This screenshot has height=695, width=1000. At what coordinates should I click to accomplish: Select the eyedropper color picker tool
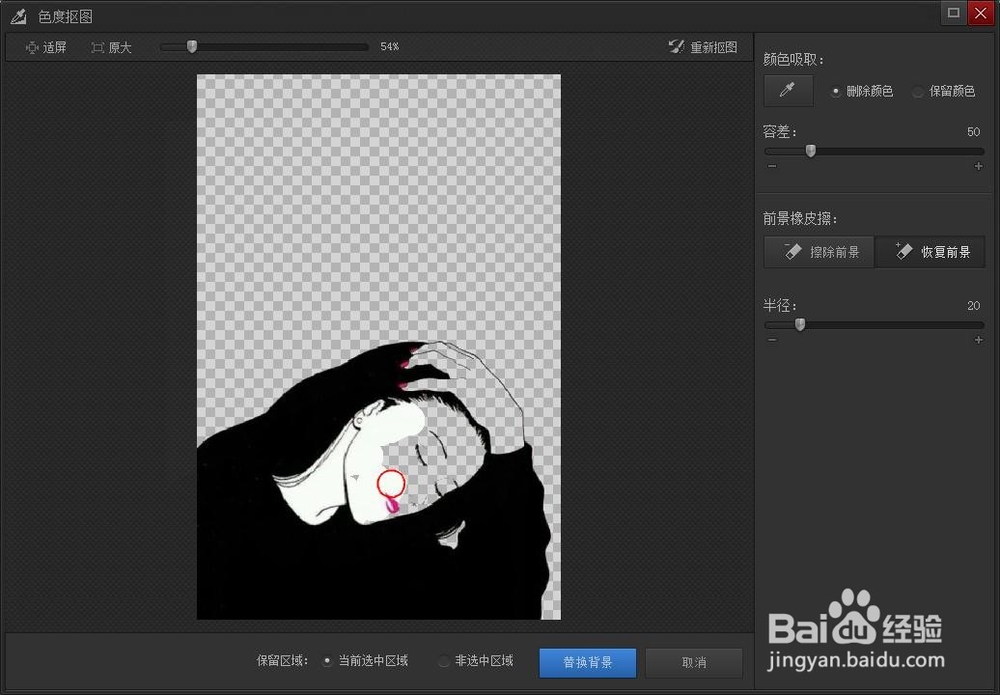pyautogui.click(x=788, y=91)
